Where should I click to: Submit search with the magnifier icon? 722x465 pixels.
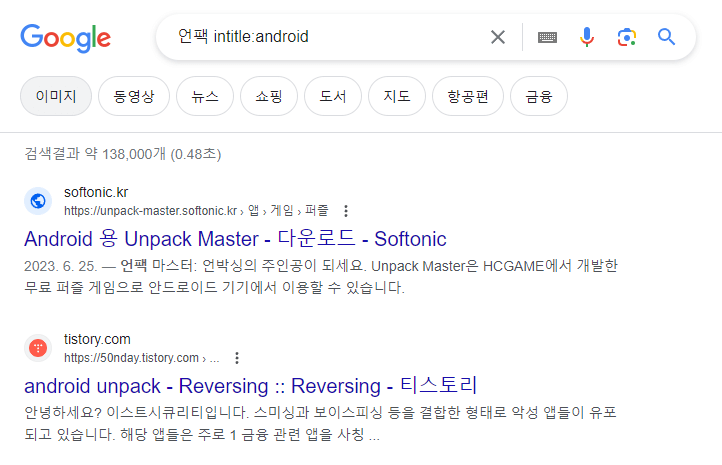(x=666, y=36)
